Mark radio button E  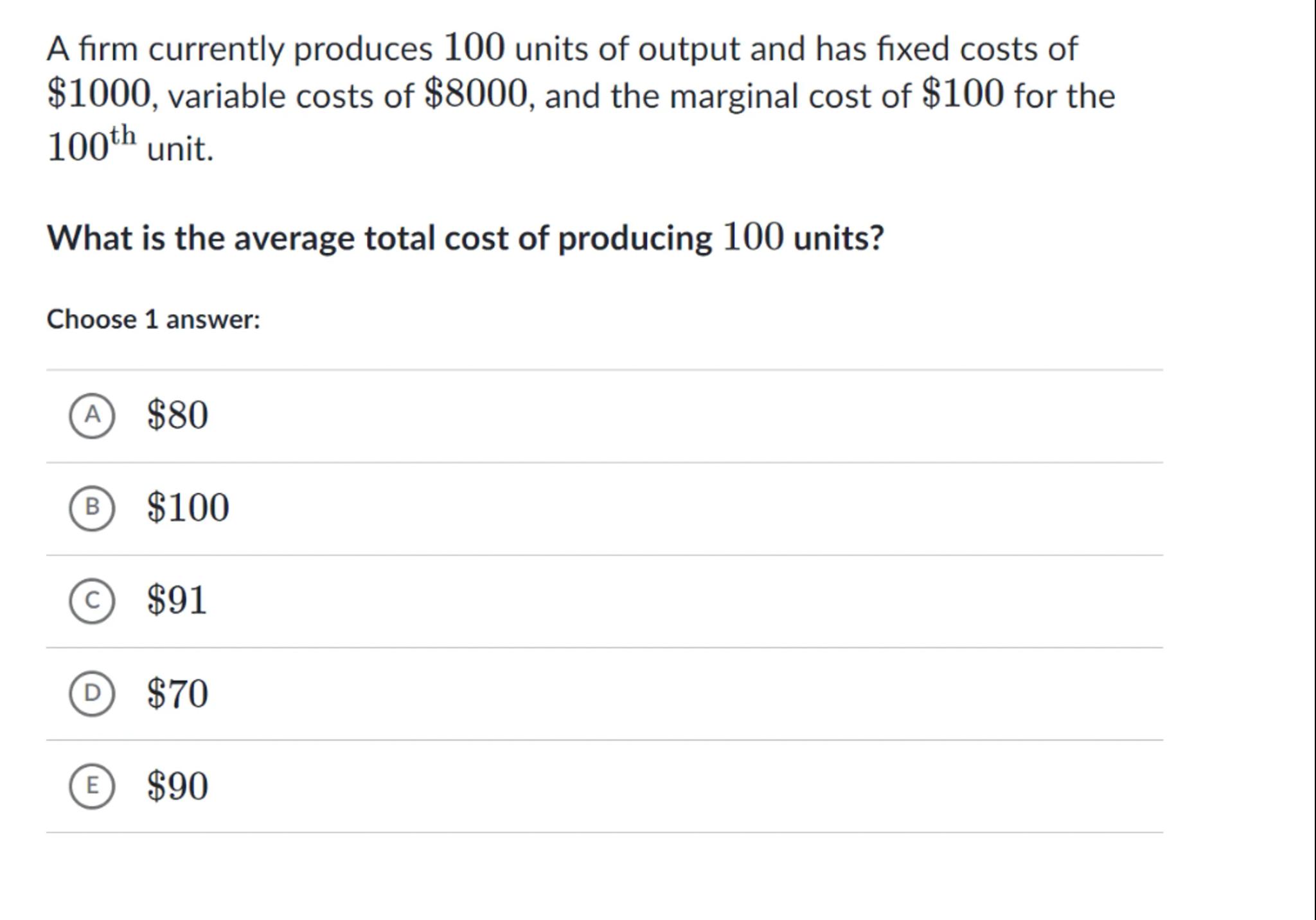click(92, 786)
